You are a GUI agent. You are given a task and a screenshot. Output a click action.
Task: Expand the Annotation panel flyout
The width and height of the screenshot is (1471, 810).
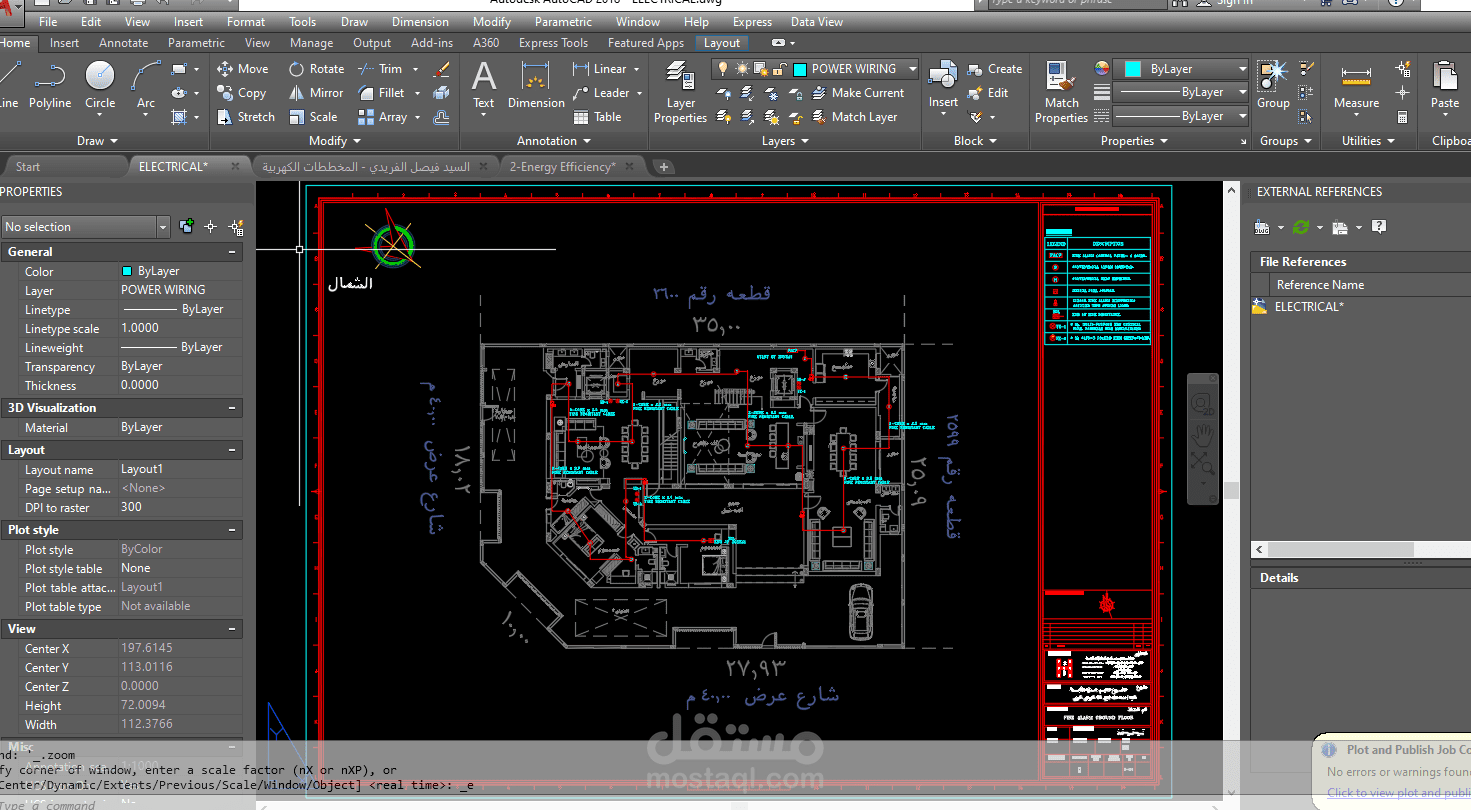[x=554, y=141]
